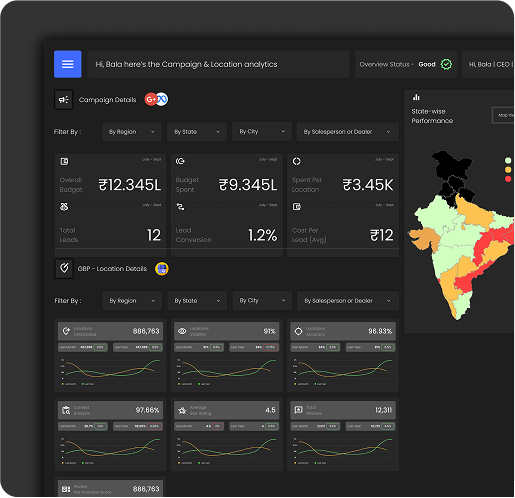Click the green Overview Status checkmark badge
The height and width of the screenshot is (498, 515).
446,64
